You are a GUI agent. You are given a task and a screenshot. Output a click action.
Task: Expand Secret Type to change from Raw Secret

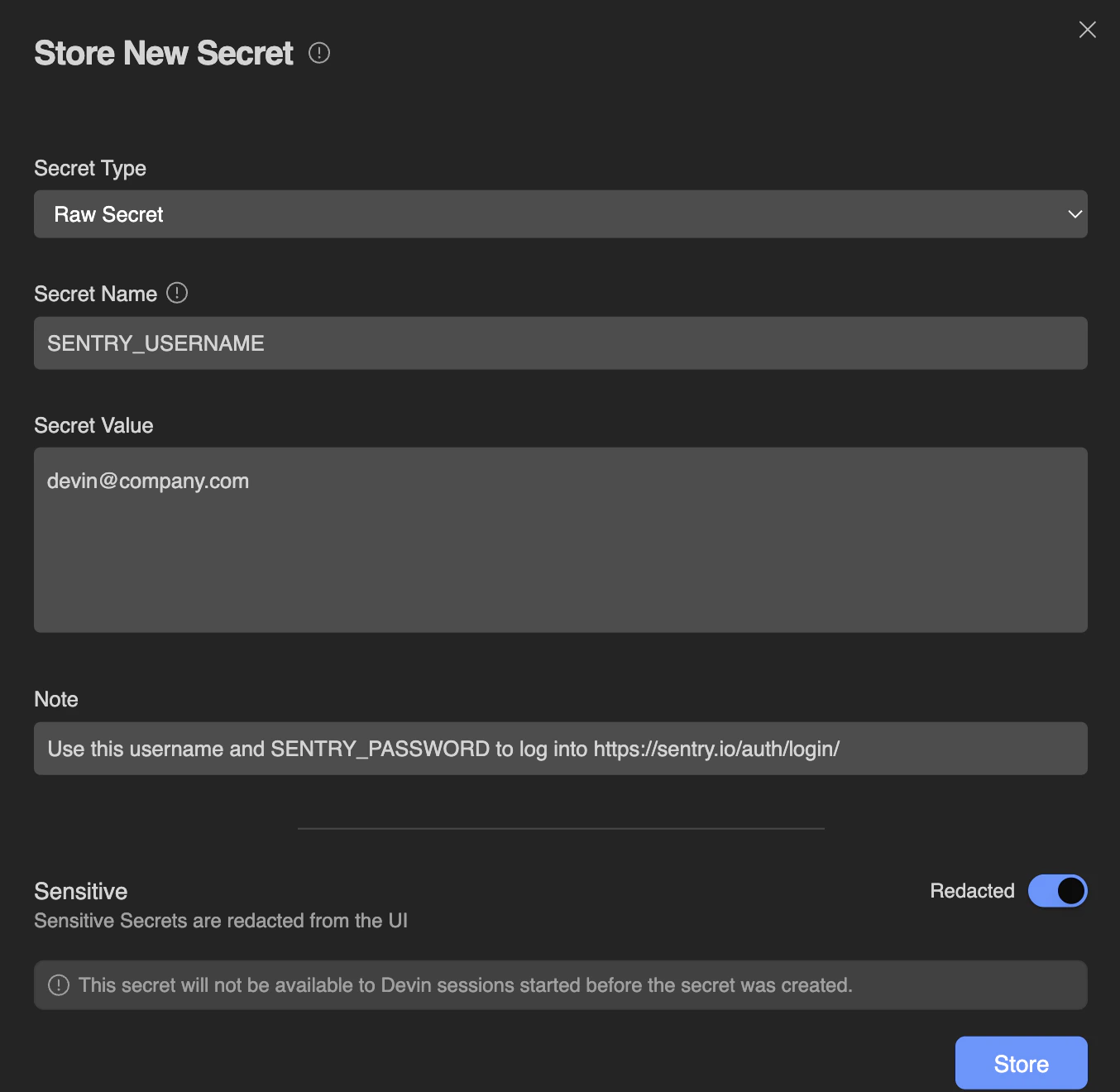[x=561, y=213]
